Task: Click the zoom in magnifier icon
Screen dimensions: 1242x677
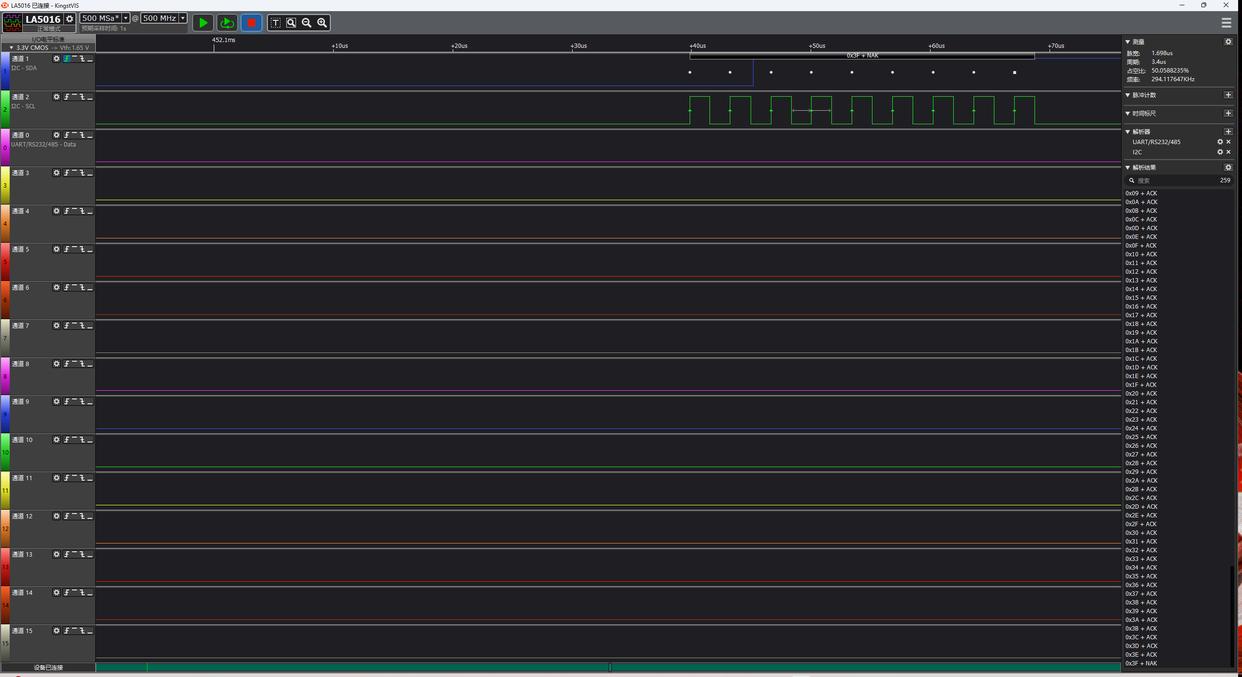Action: [x=322, y=22]
